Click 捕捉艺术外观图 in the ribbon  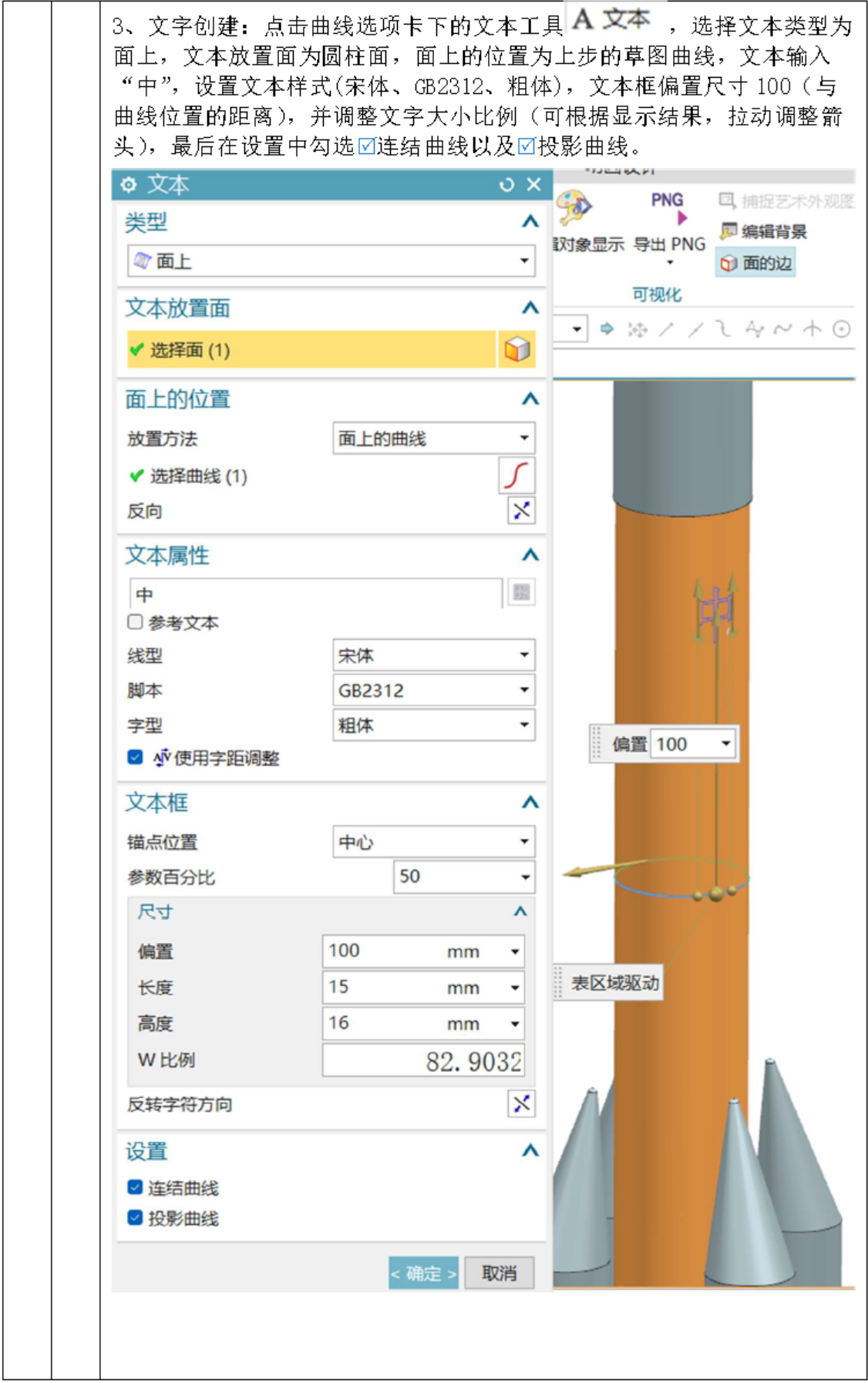click(x=786, y=201)
